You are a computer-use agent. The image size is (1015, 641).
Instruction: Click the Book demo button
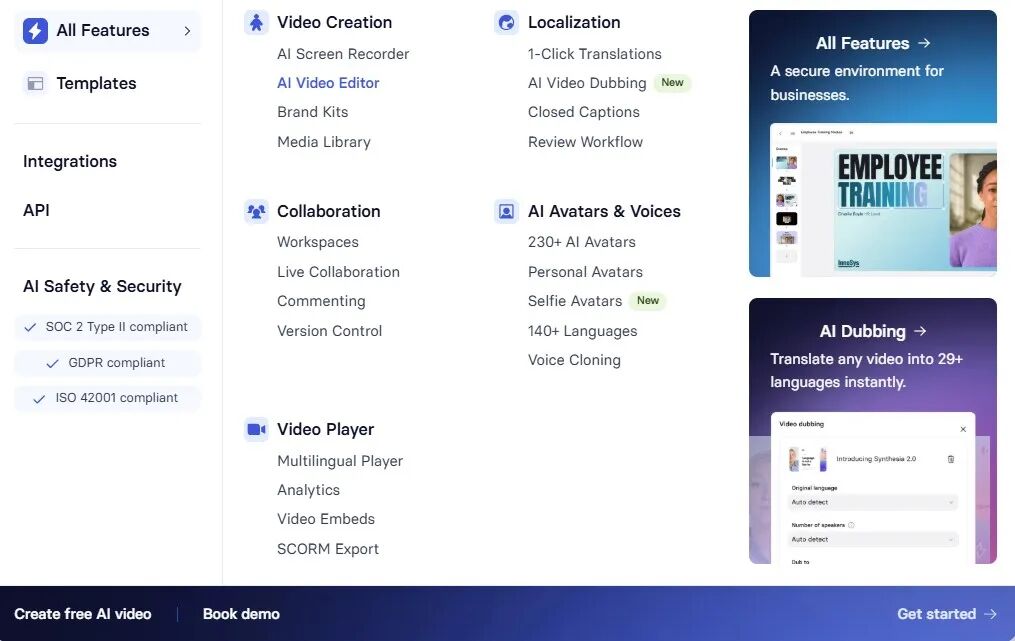point(241,614)
